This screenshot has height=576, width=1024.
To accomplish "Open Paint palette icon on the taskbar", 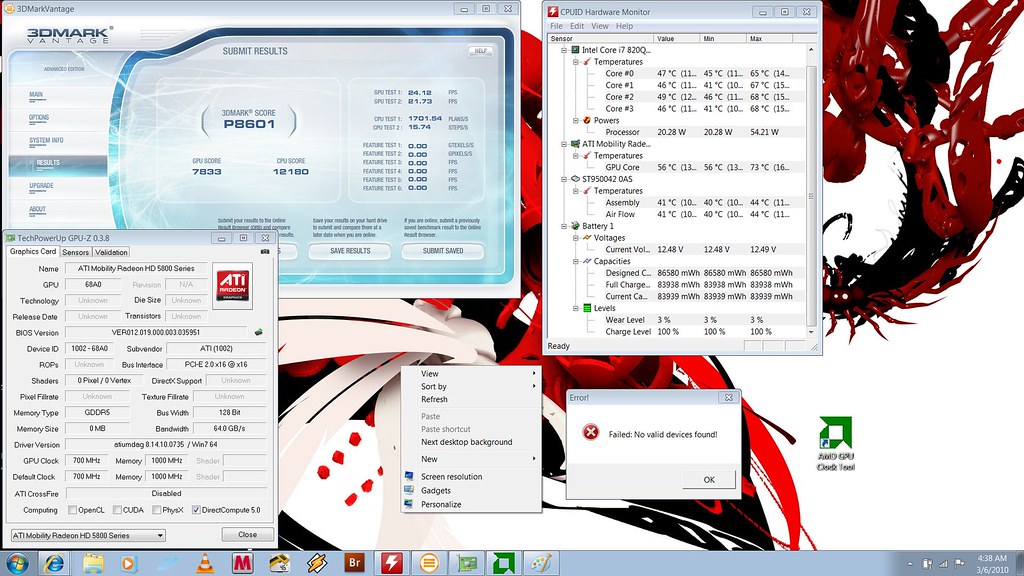I will [x=541, y=562].
